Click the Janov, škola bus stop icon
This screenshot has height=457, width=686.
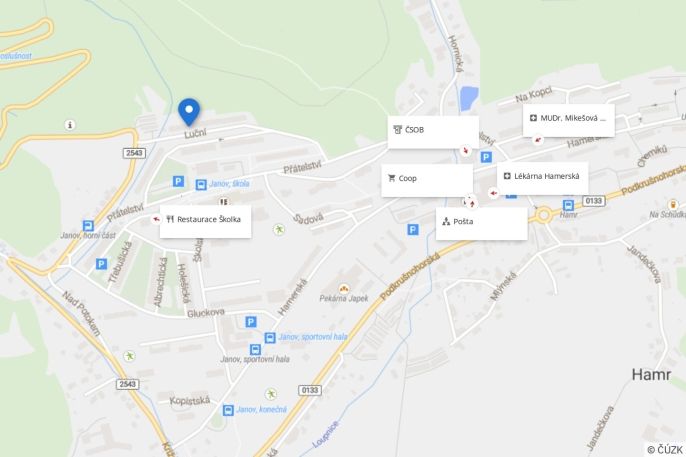click(x=201, y=185)
